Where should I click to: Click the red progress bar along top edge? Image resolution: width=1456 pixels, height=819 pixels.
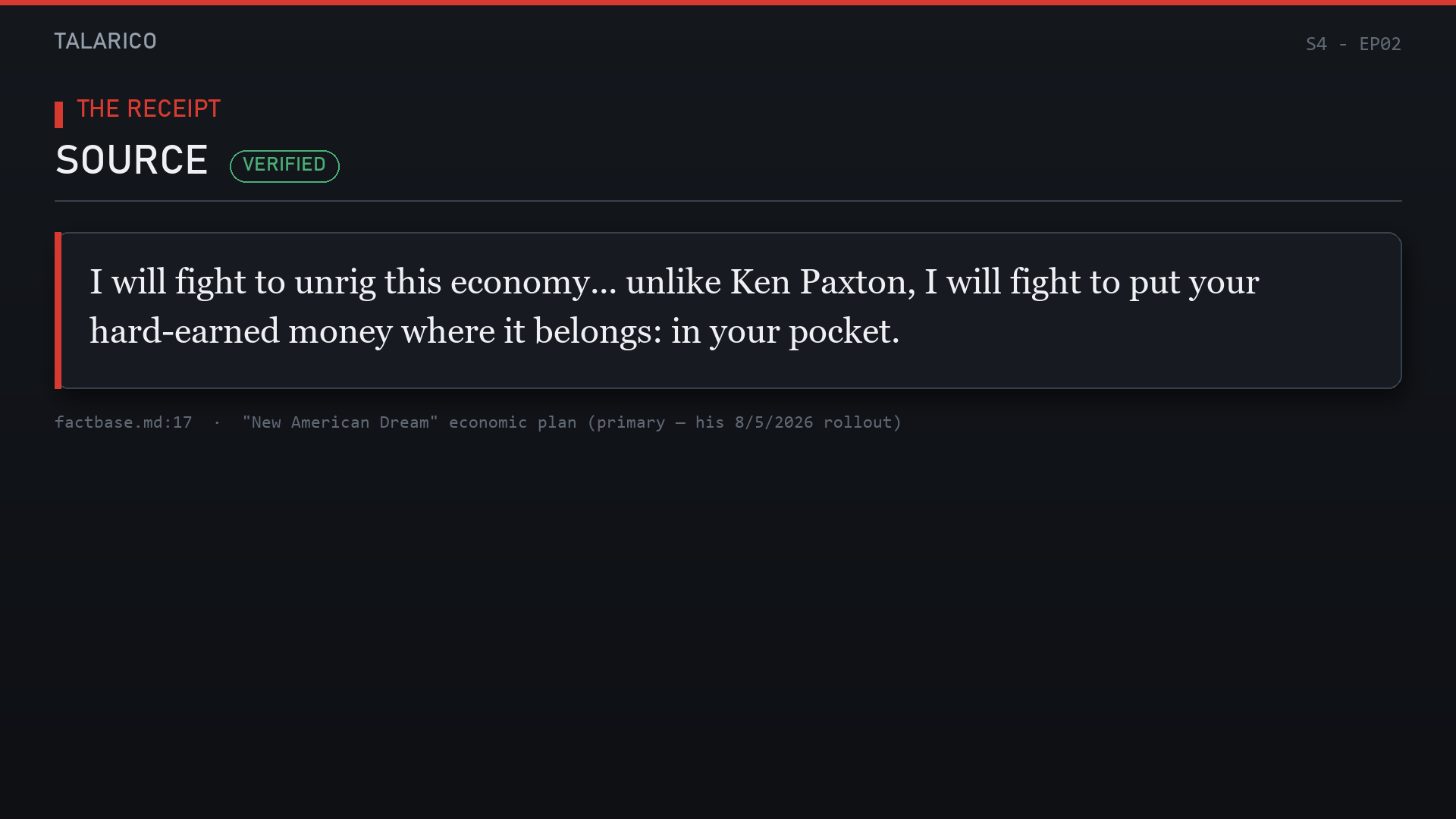[728, 2]
